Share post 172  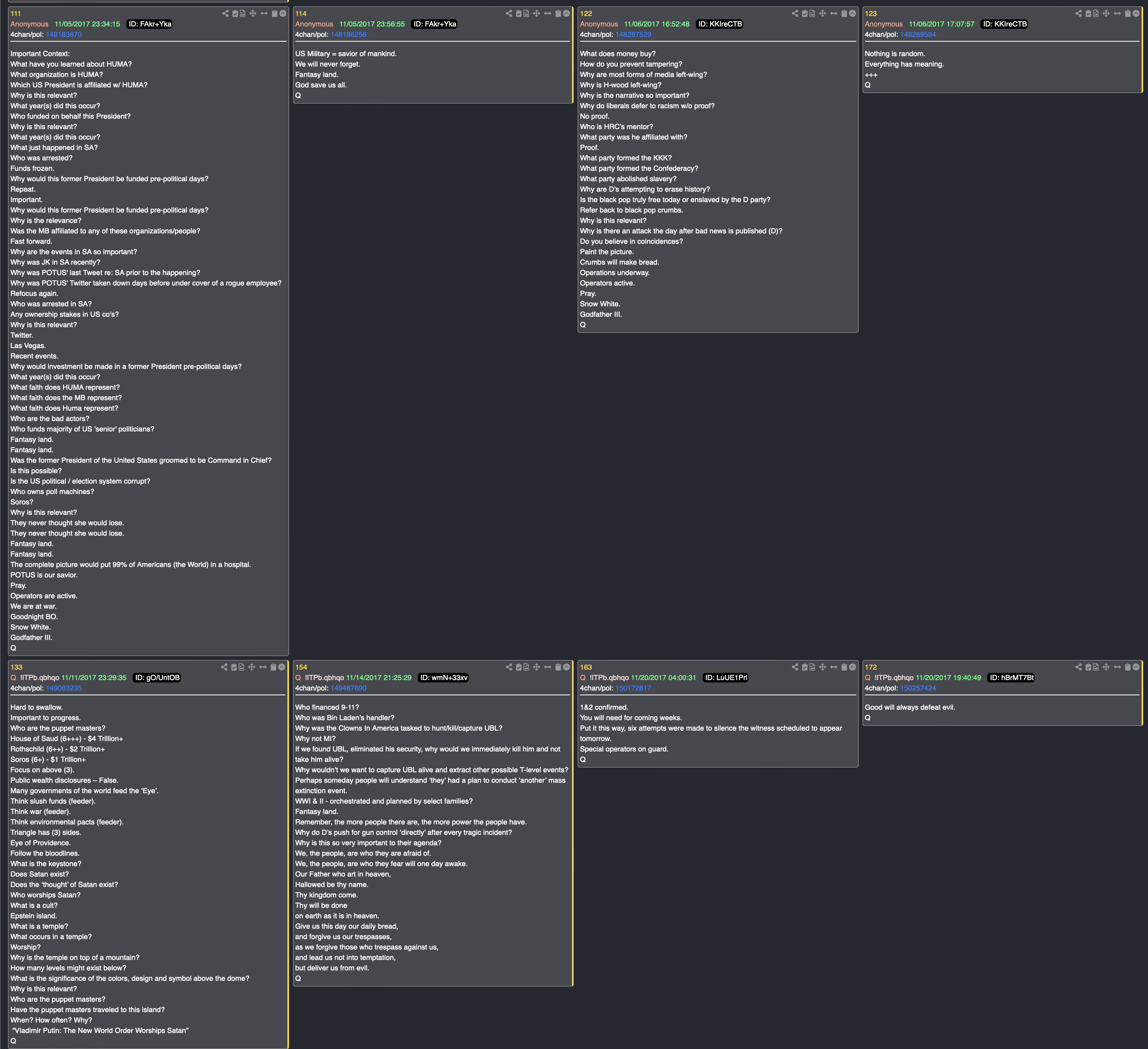[1079, 667]
